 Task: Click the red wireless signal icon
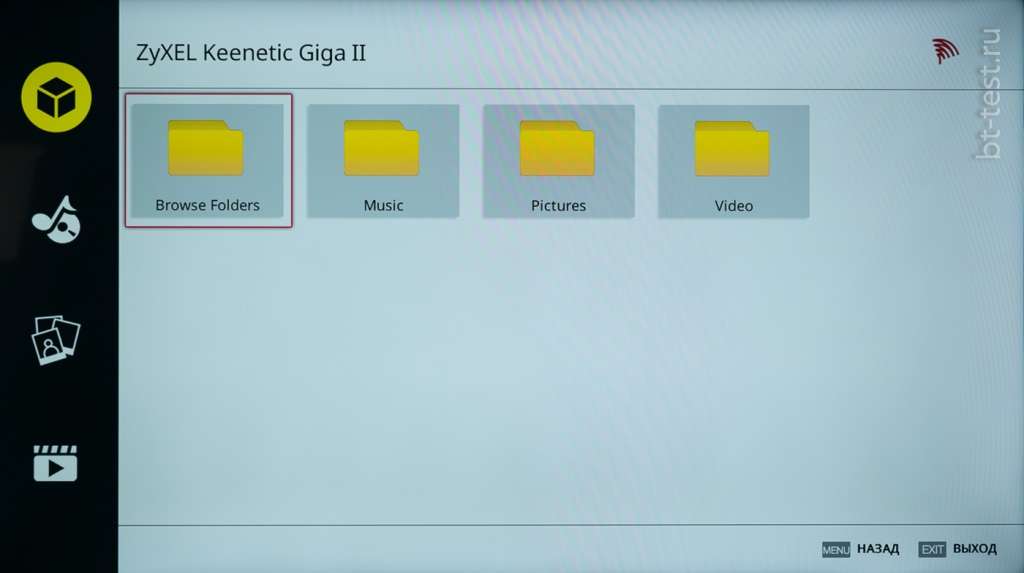(x=945, y=51)
